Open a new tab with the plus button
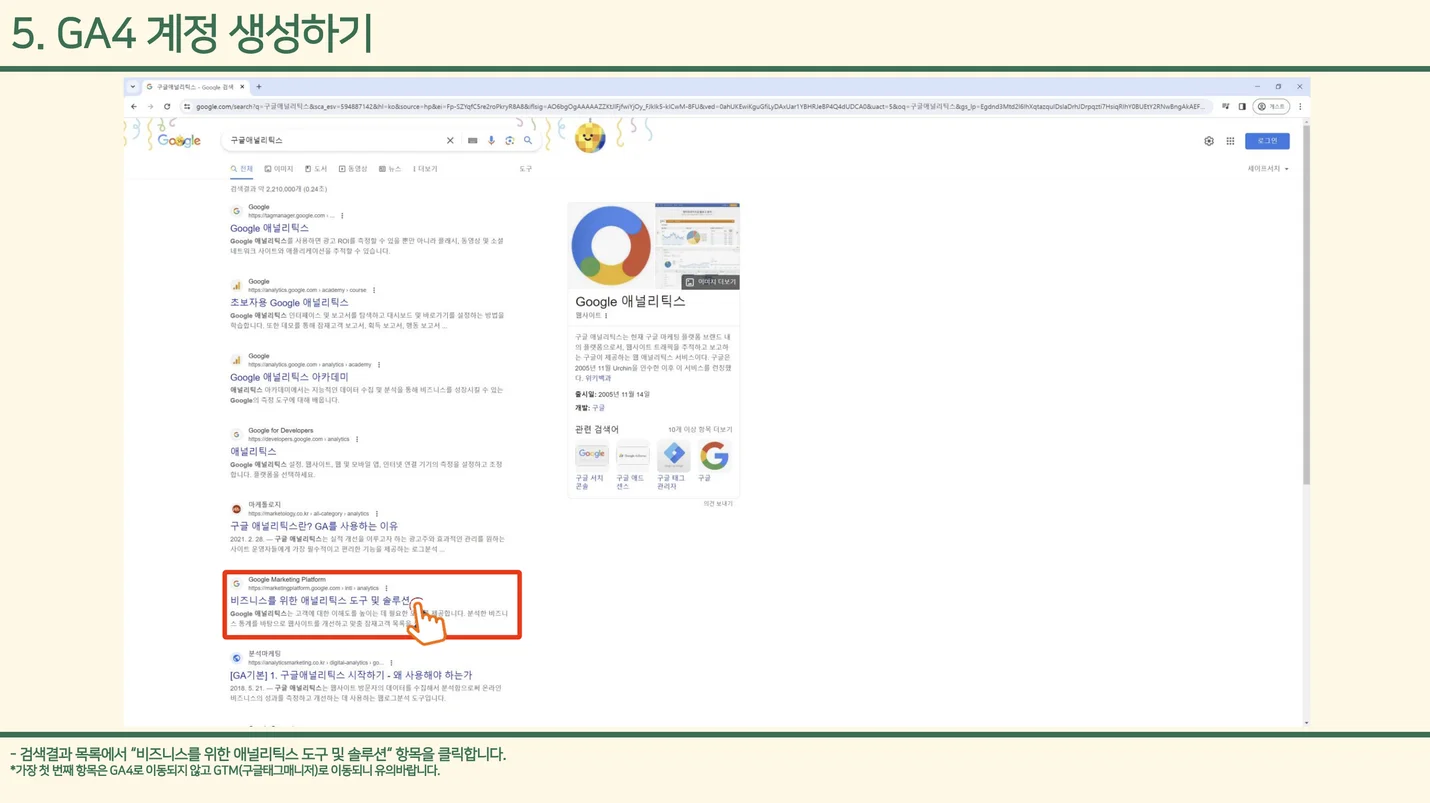The height and width of the screenshot is (803, 1430). pyautogui.click(x=258, y=87)
